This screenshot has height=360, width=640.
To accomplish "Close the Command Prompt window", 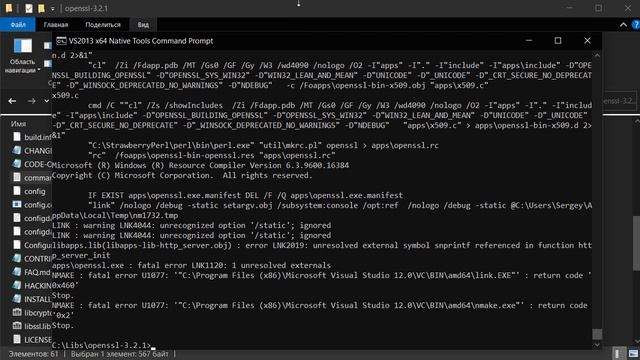I will (587, 41).
